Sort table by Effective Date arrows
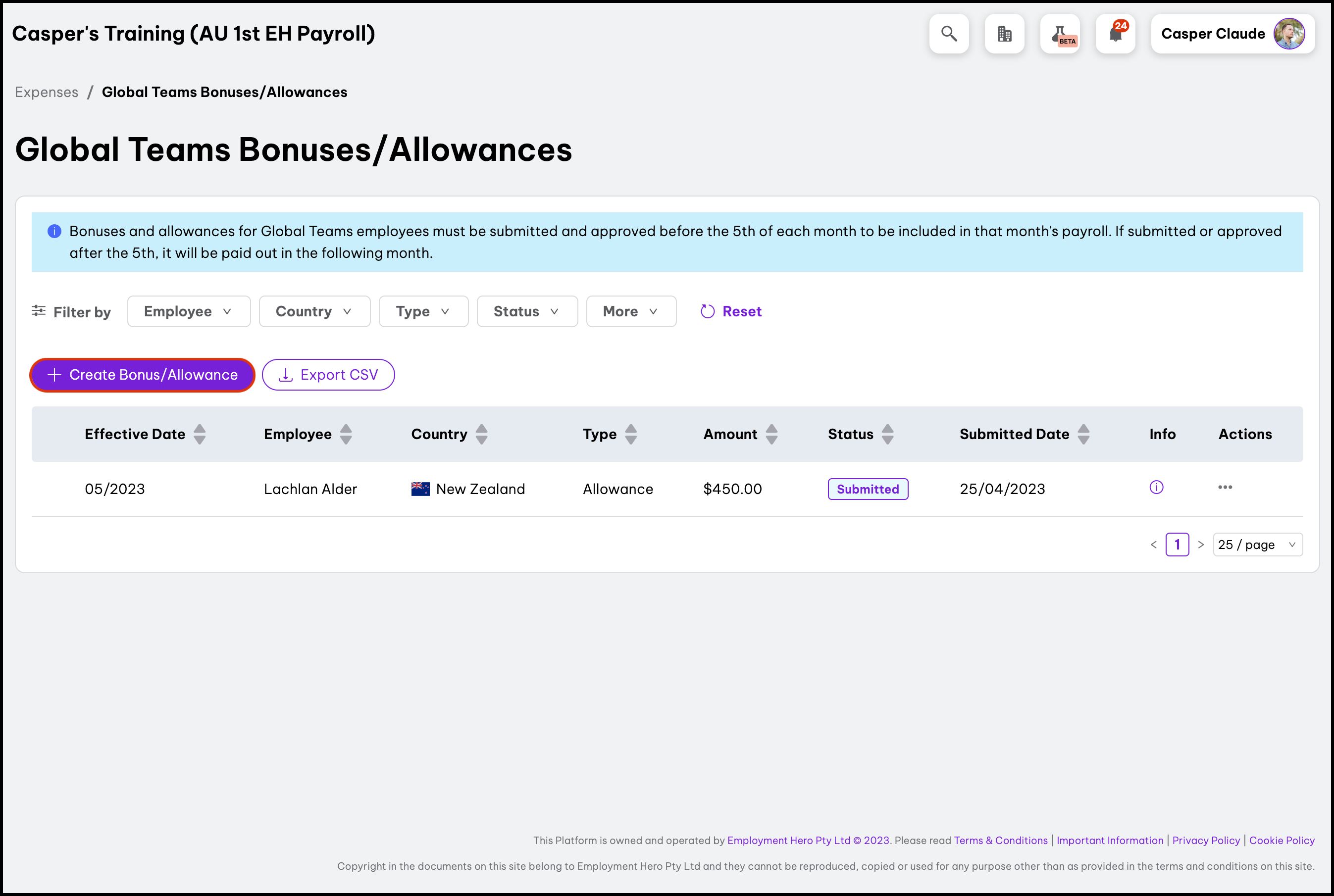 click(x=200, y=434)
